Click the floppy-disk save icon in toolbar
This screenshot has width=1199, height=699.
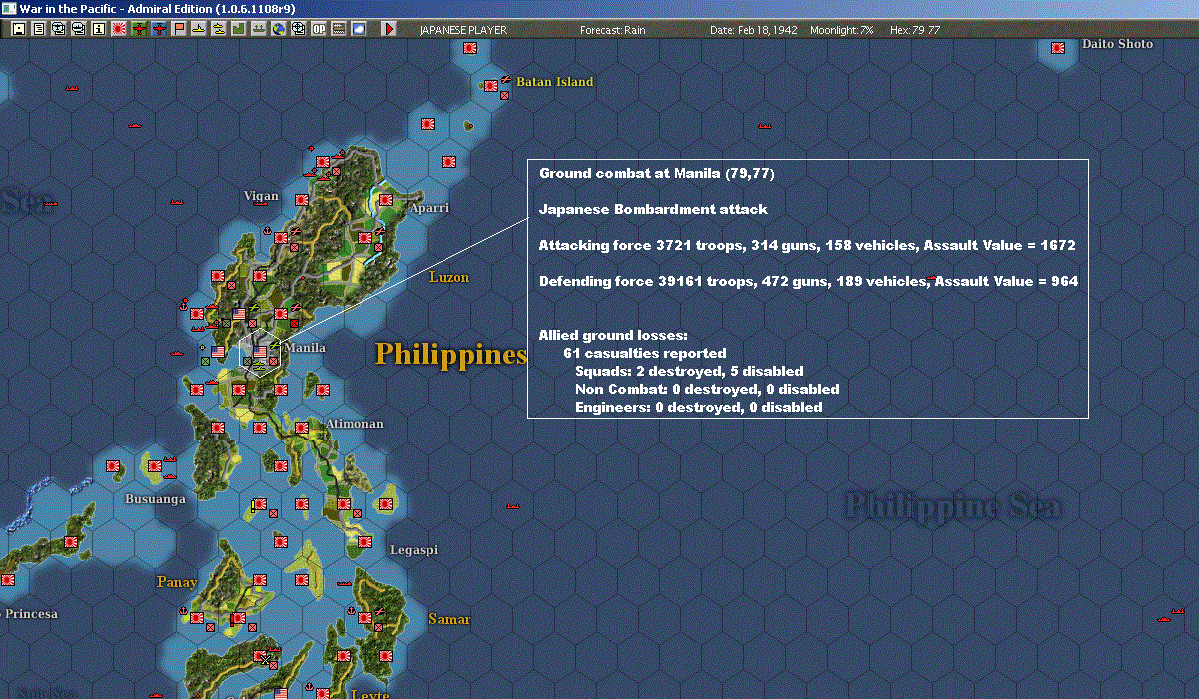point(18,29)
